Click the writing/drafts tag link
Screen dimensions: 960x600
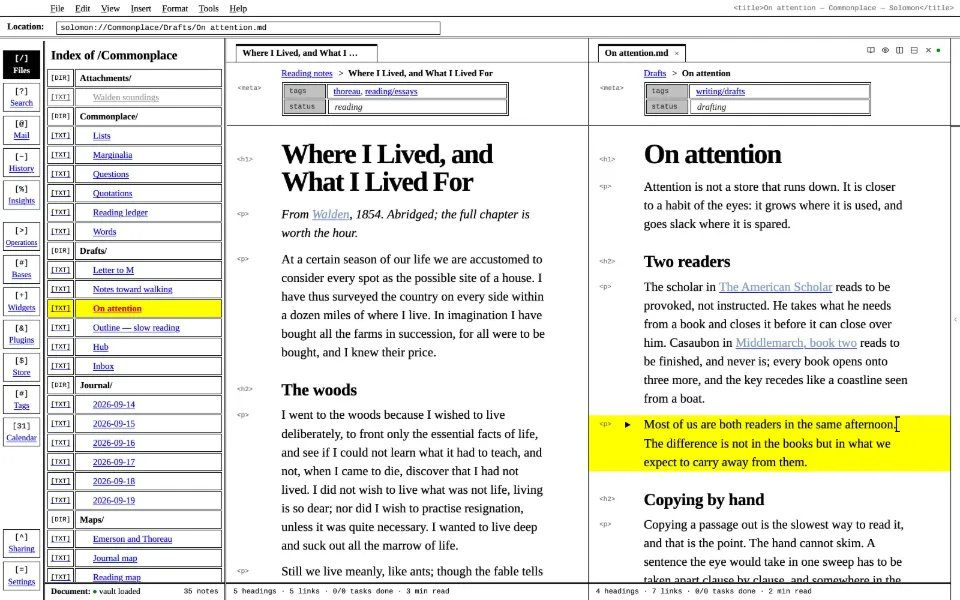[720, 91]
